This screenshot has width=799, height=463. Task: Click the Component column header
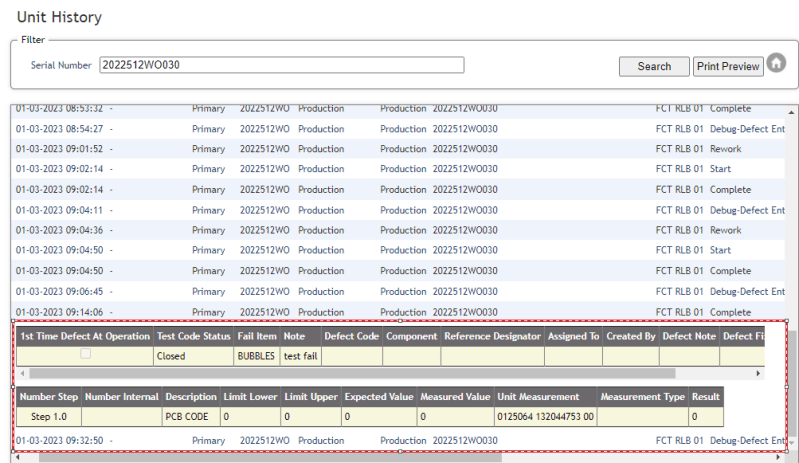point(412,336)
